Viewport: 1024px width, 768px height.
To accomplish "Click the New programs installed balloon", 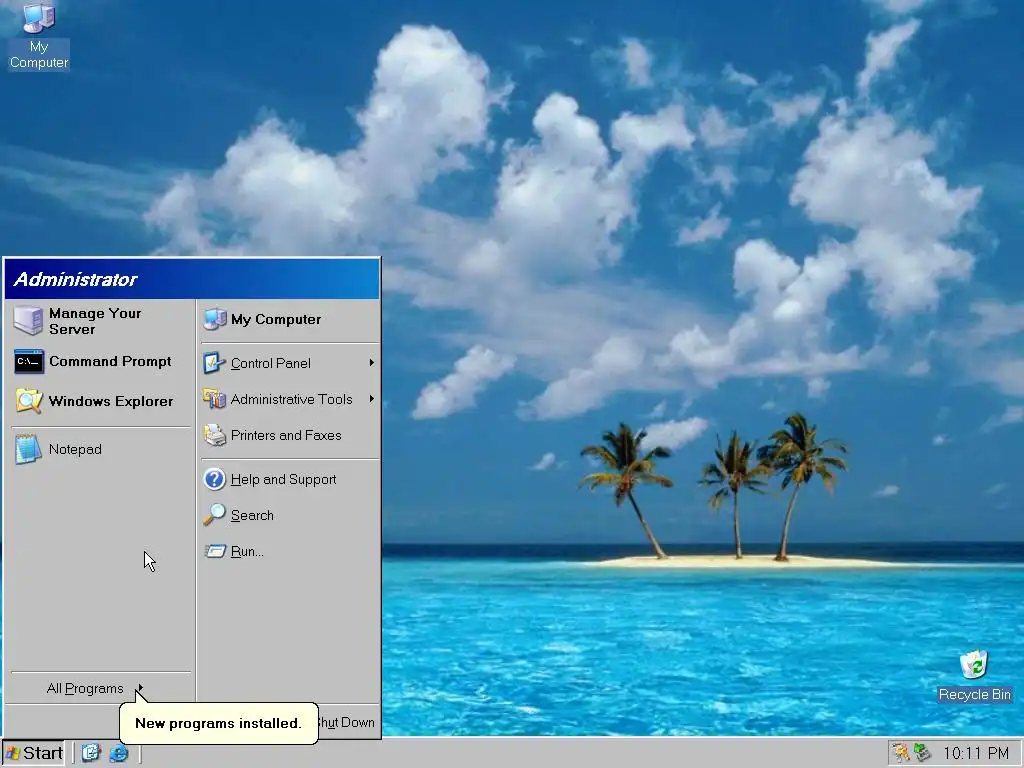I will (218, 723).
